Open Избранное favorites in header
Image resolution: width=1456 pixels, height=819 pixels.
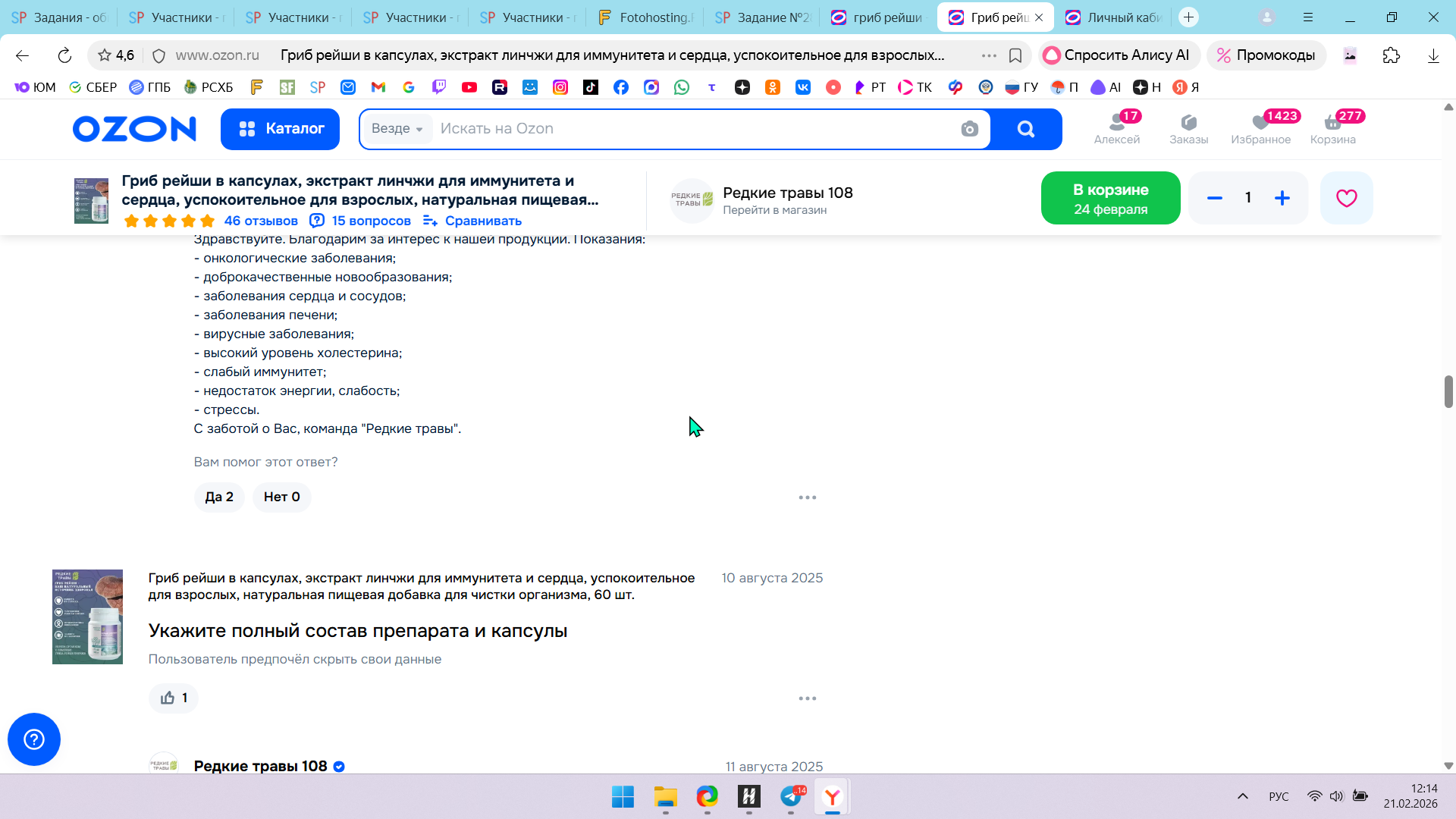[1260, 128]
